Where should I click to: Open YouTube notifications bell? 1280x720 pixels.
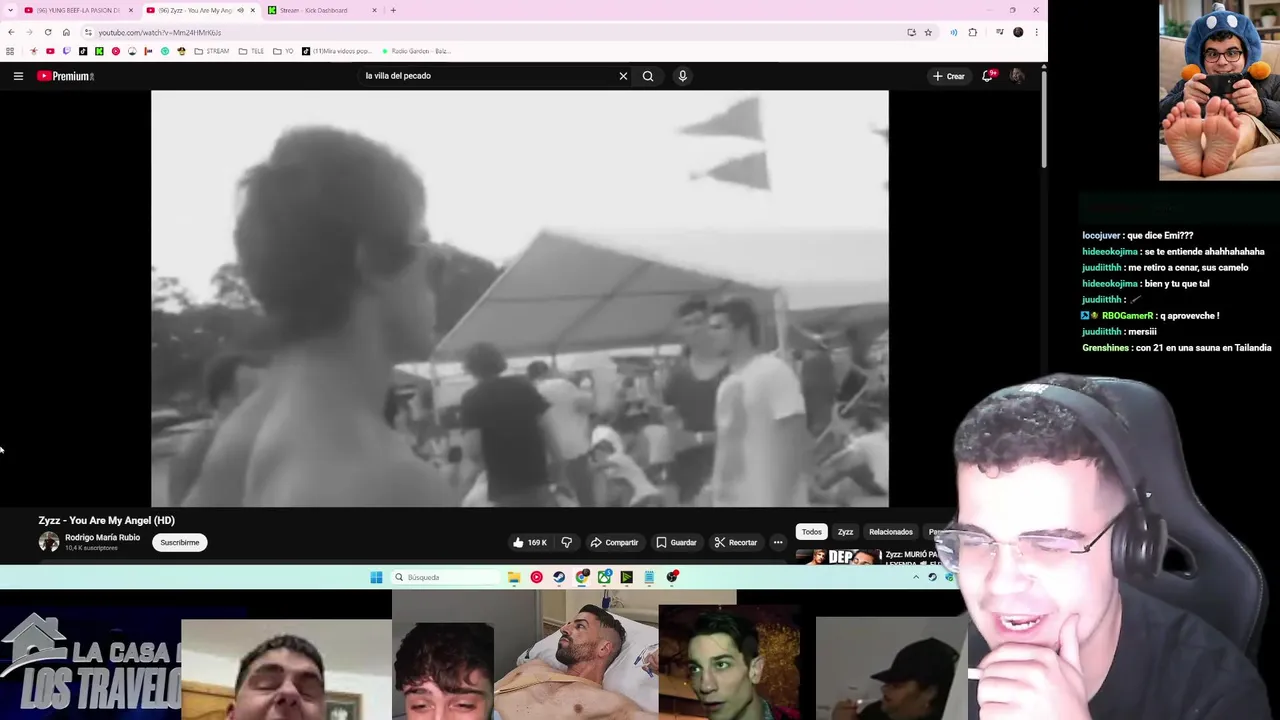[x=988, y=76]
